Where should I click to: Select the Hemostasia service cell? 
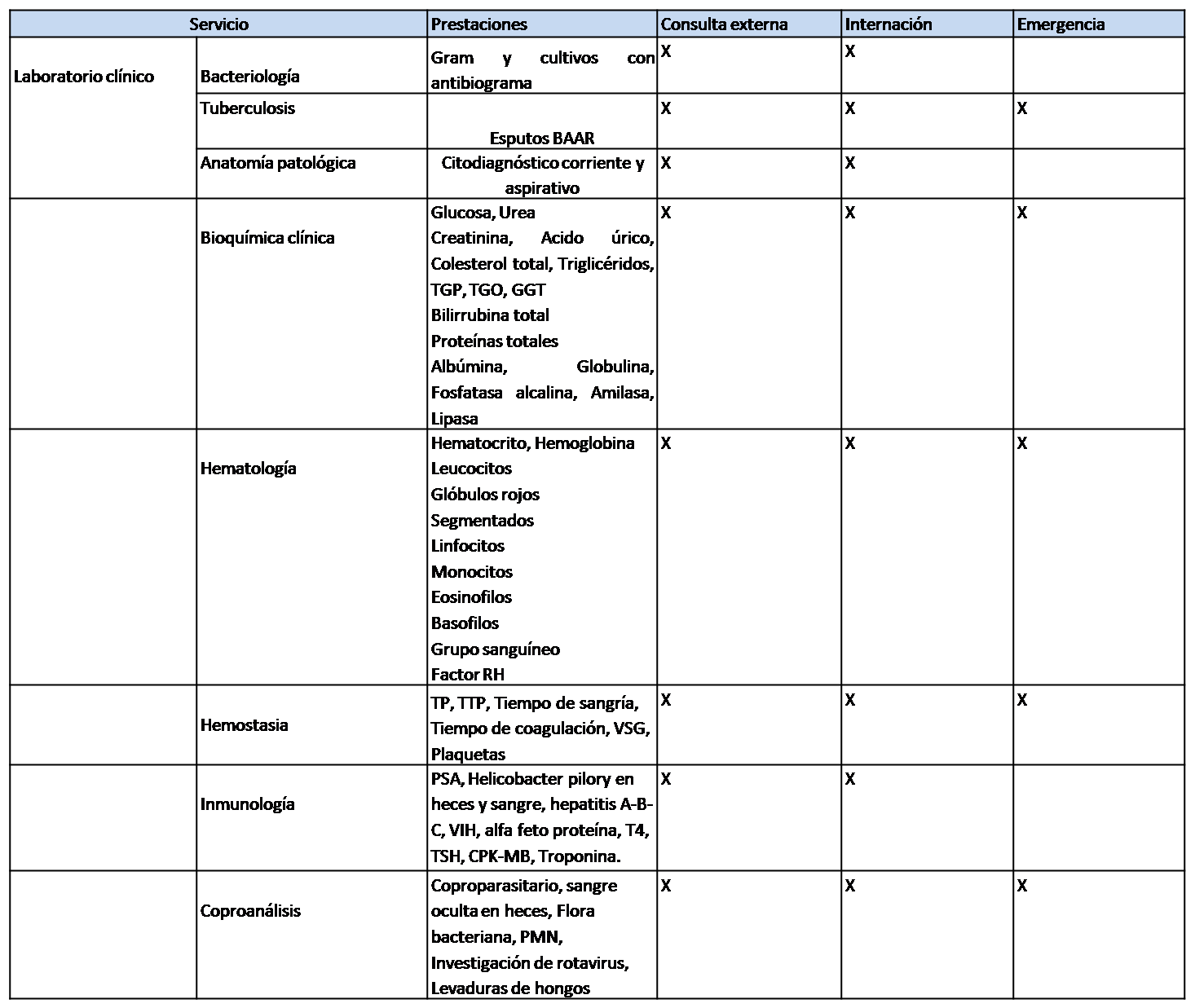pyautogui.click(x=244, y=725)
